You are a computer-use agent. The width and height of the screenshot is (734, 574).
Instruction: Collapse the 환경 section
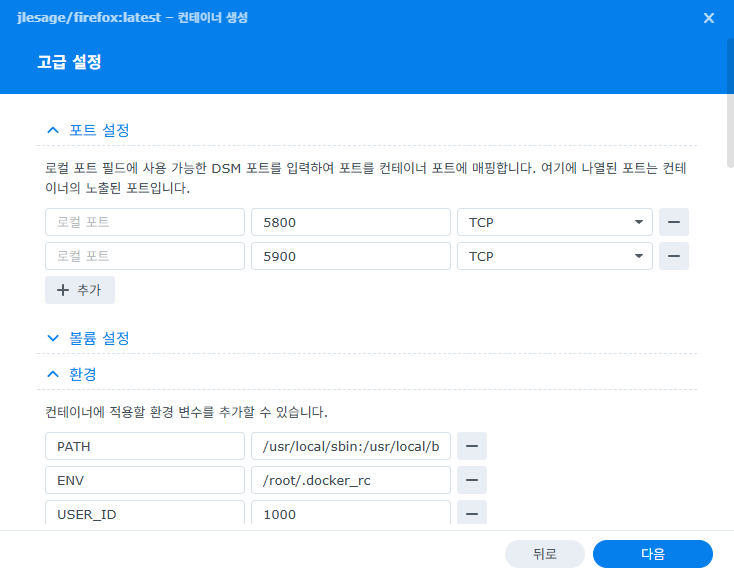54,374
